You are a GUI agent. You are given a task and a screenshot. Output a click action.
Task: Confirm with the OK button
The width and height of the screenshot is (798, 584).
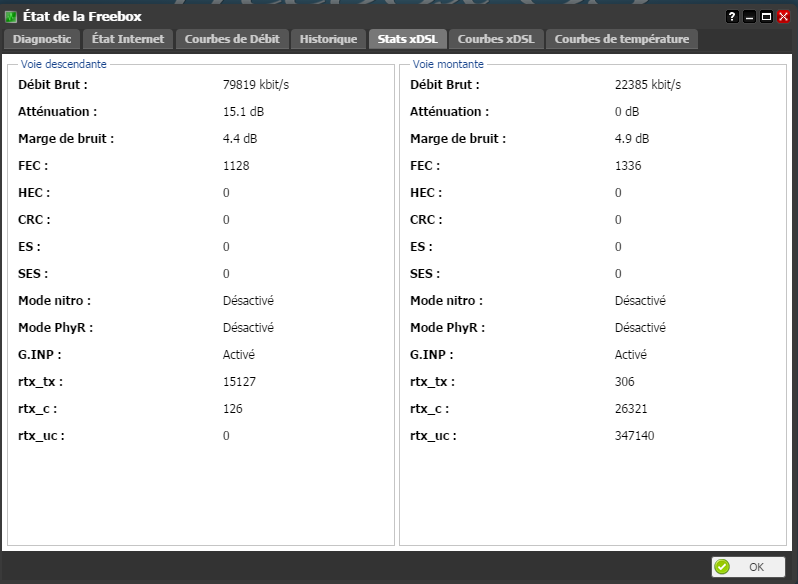[748, 567]
